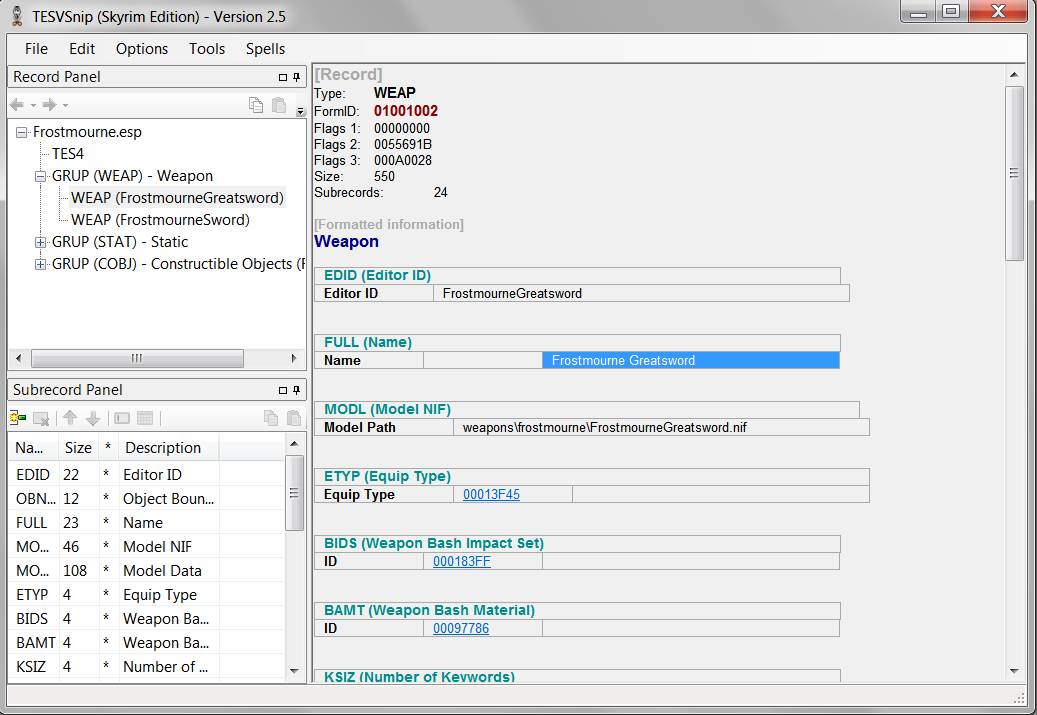
Task: Select the OBN... Object Boun... subrecord row
Action: [147, 499]
